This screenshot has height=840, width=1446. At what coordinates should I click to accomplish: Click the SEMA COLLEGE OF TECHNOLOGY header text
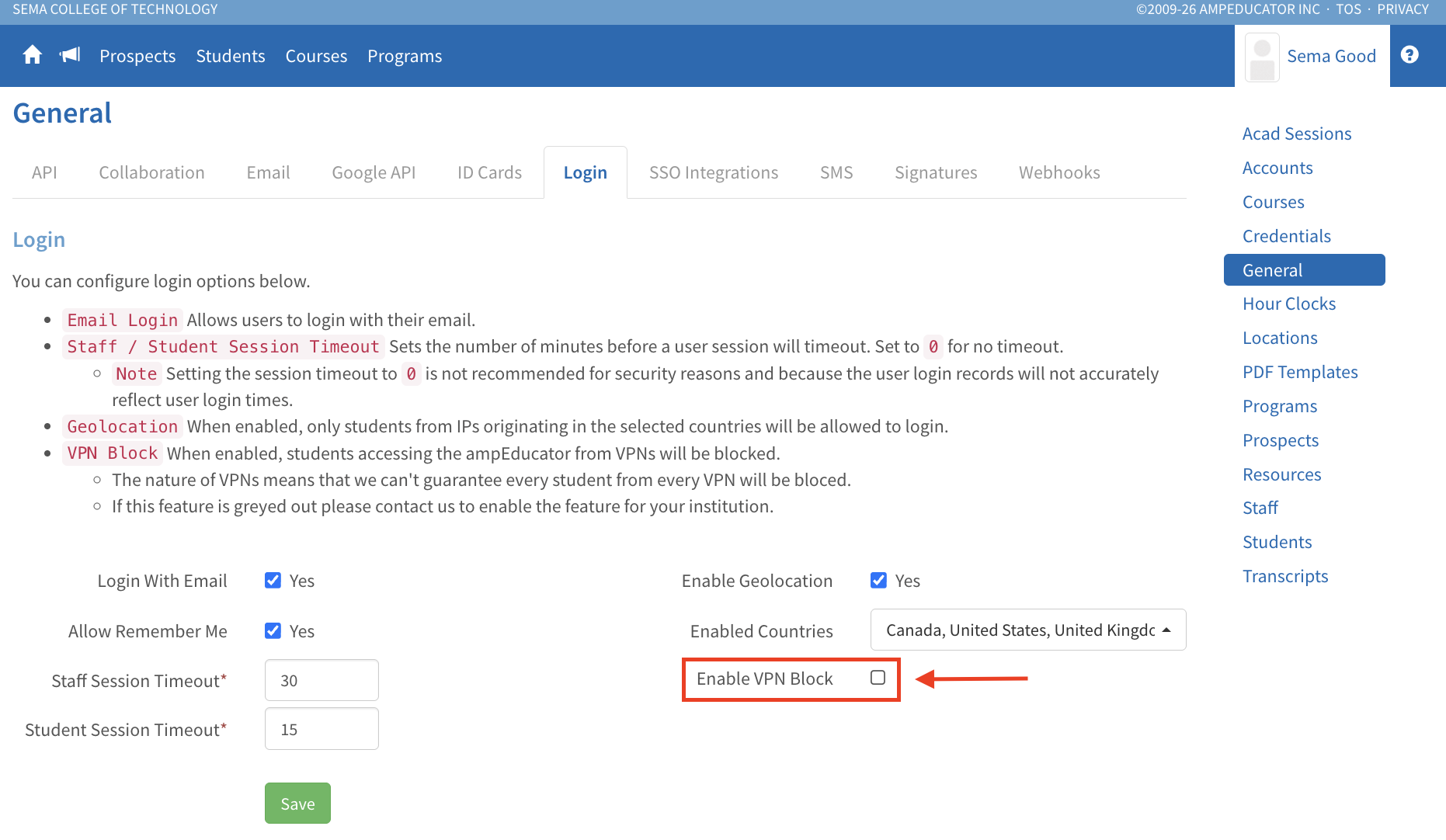pyautogui.click(x=115, y=9)
